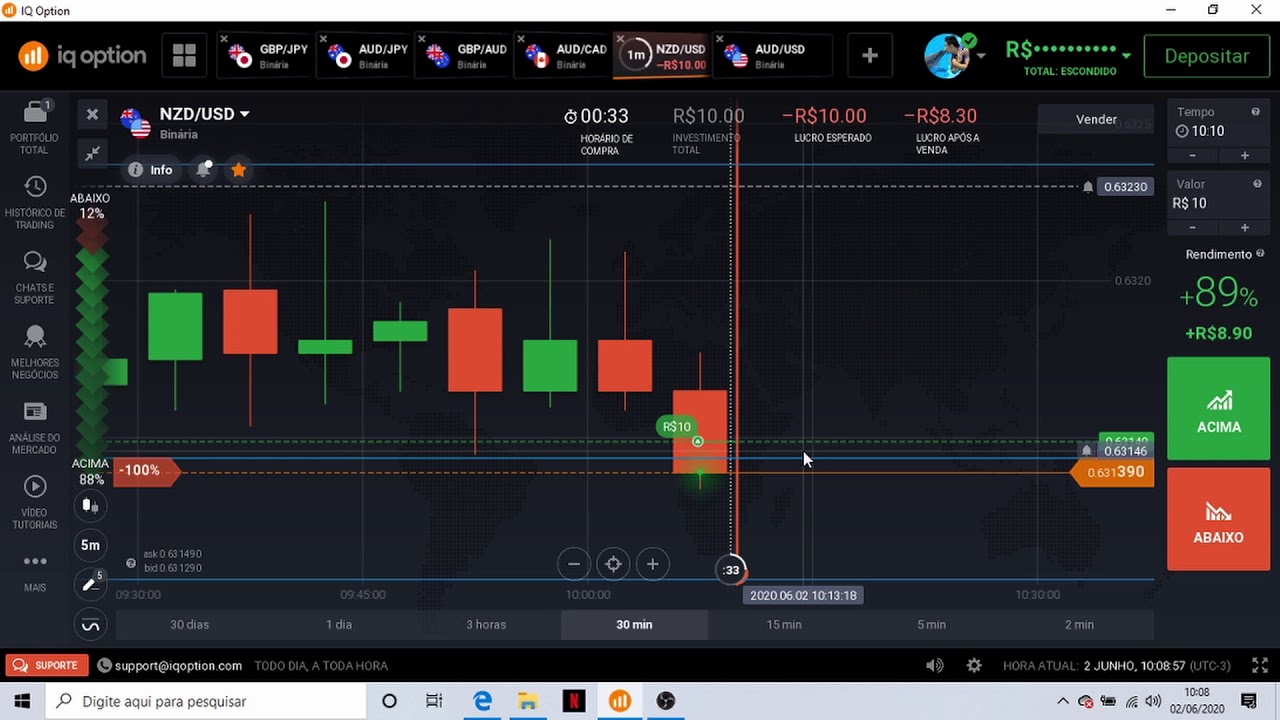This screenshot has height=720, width=1280.
Task: Add a new asset tab
Action: point(870,56)
